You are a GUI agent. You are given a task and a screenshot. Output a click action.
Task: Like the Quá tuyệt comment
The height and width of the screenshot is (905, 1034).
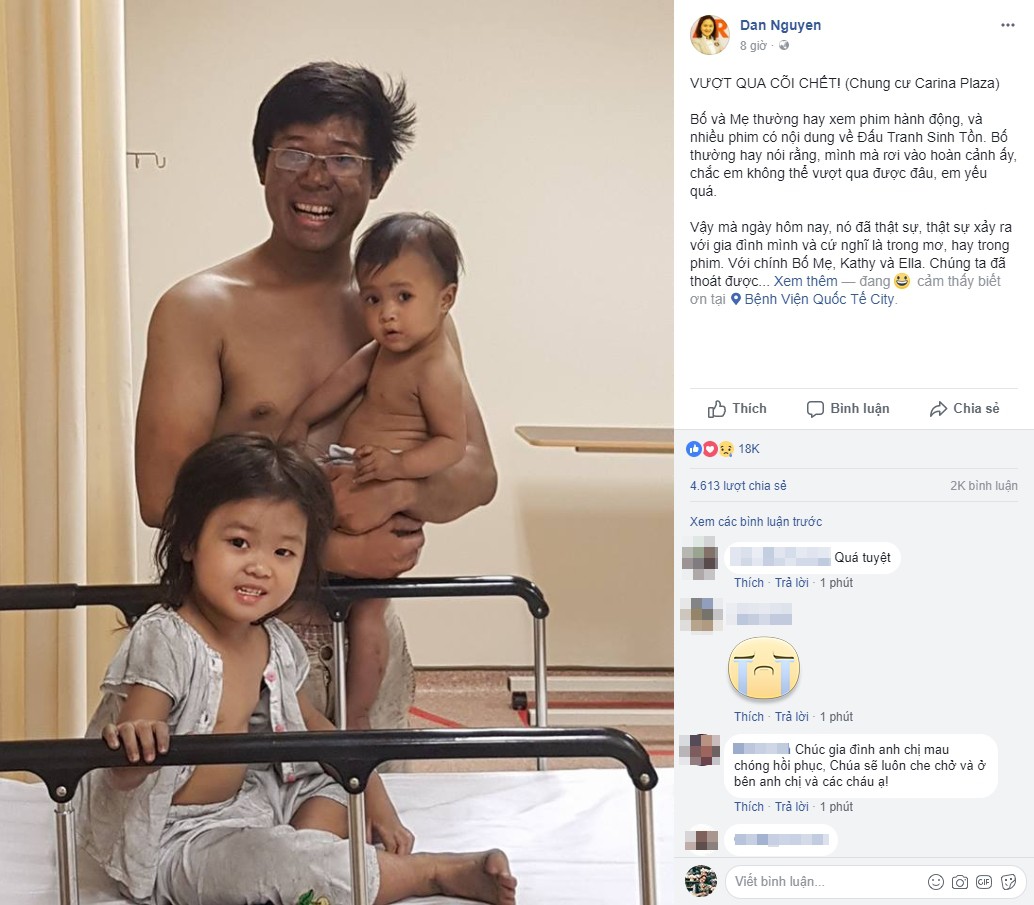coord(748,583)
